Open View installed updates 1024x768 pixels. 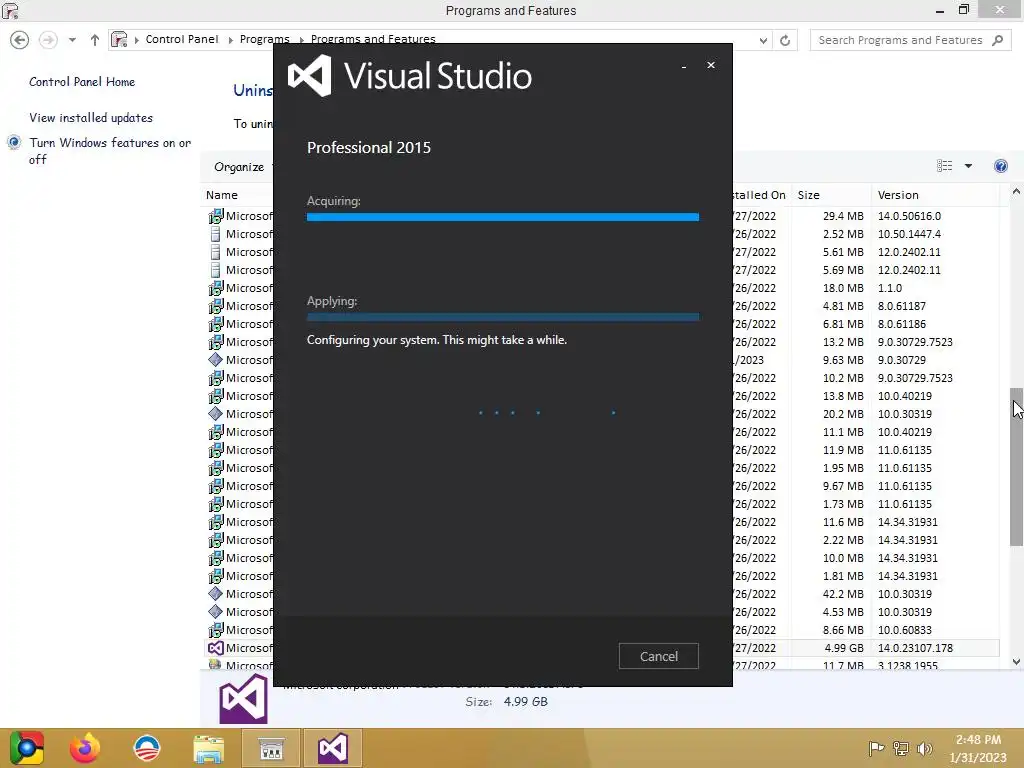coord(91,118)
